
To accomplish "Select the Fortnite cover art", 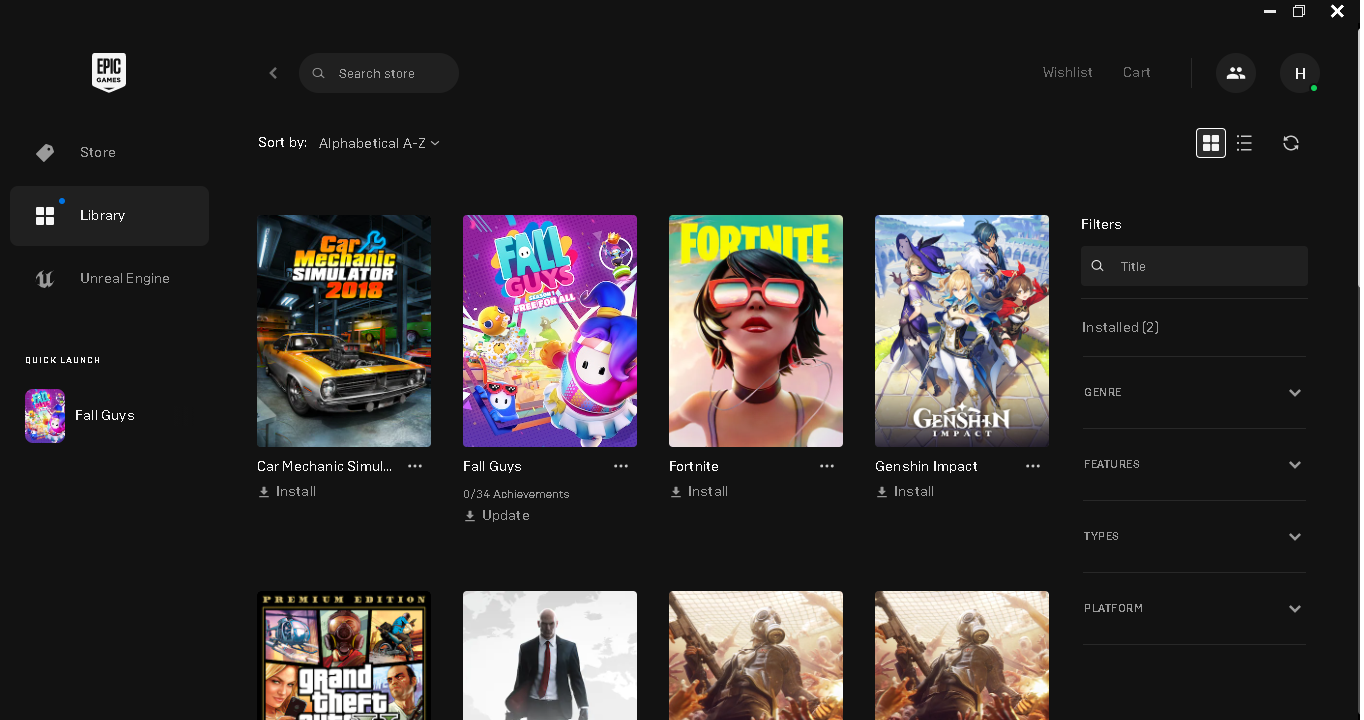I will coord(756,331).
